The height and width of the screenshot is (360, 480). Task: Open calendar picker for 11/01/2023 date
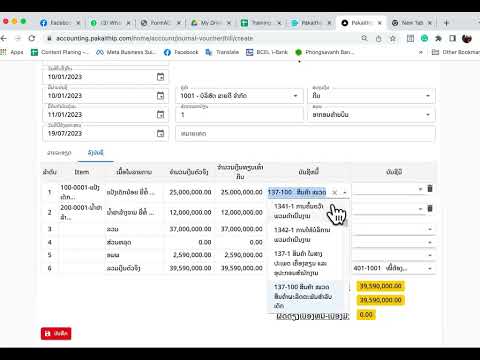click(160, 115)
